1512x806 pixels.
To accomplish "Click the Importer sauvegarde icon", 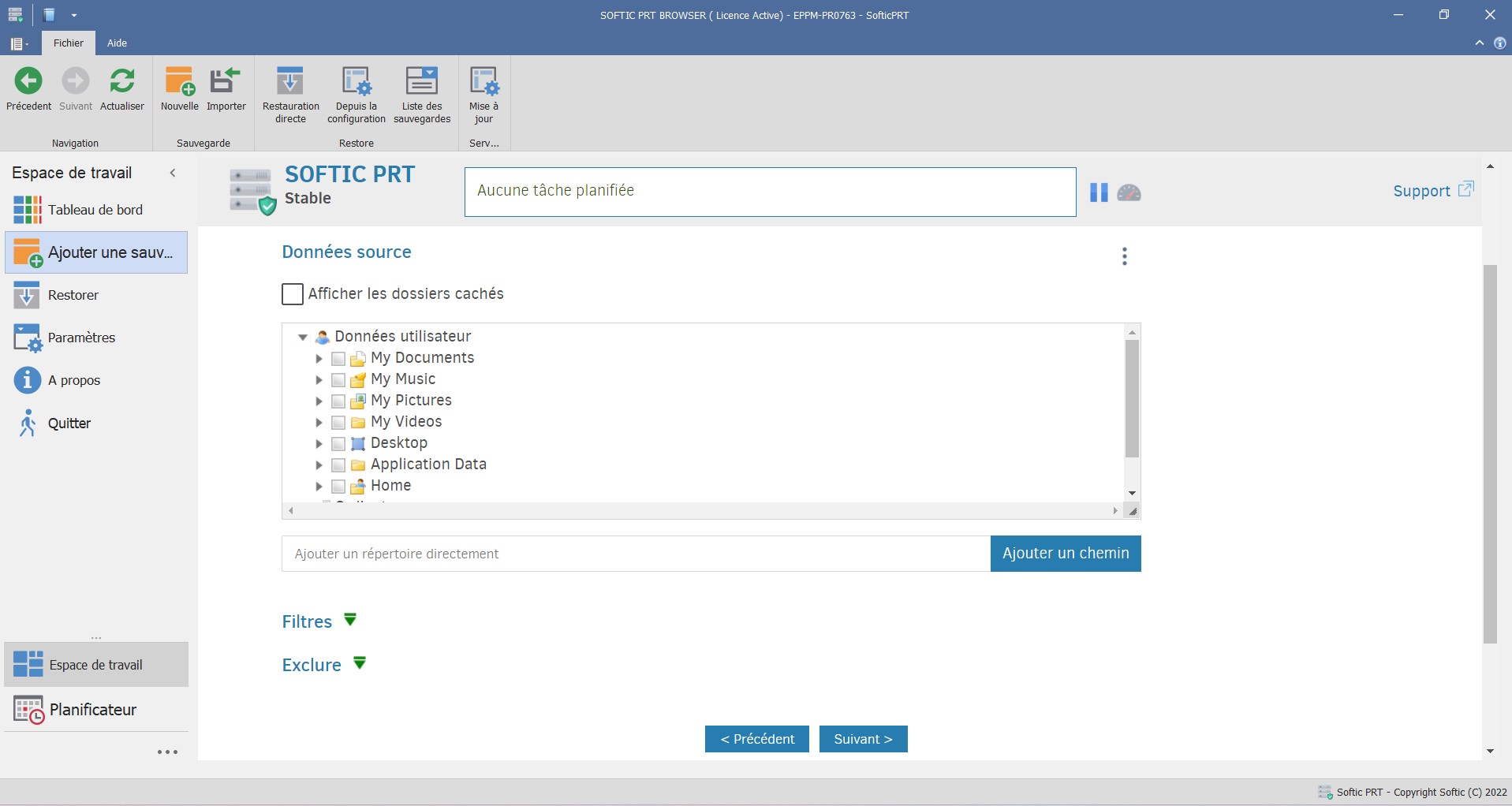I will (x=226, y=81).
